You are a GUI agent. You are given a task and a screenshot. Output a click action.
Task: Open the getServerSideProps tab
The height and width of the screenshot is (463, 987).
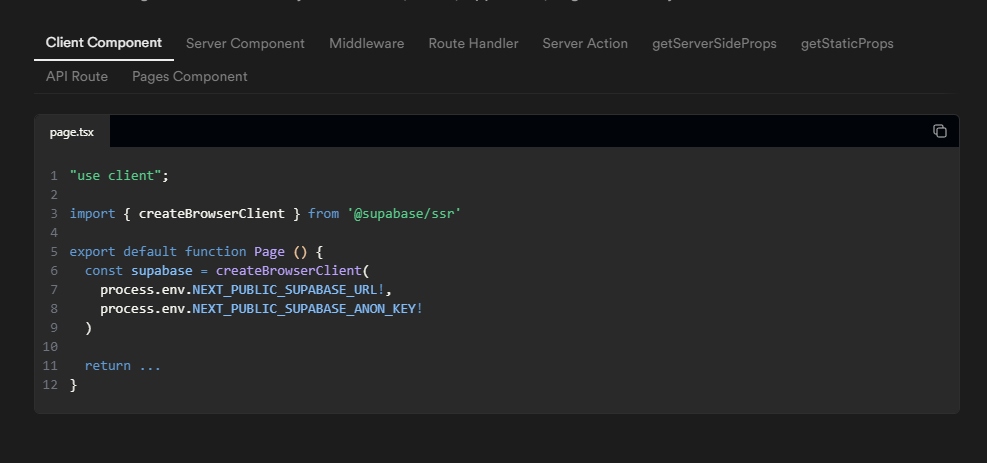[714, 43]
